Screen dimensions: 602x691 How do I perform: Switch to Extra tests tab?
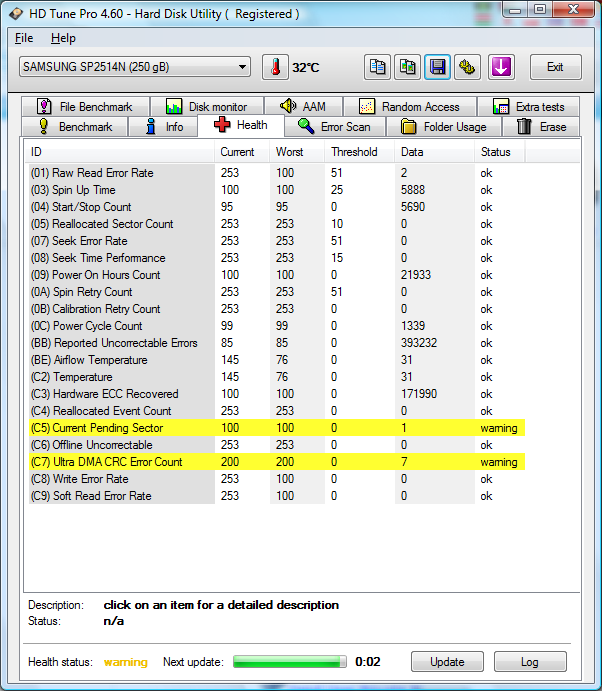(528, 107)
